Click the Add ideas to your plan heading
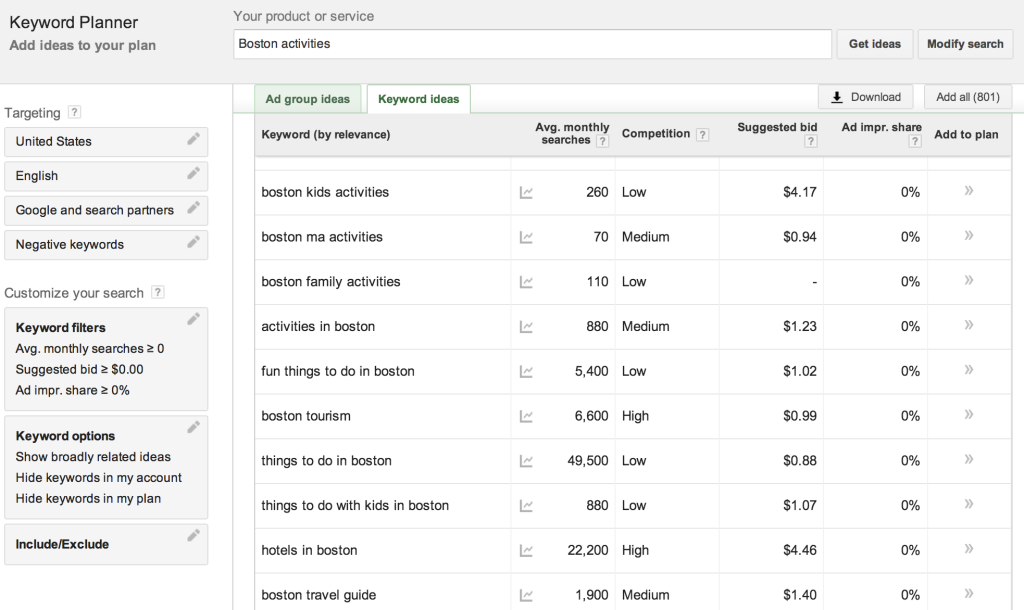Image resolution: width=1024 pixels, height=610 pixels. tap(82, 45)
